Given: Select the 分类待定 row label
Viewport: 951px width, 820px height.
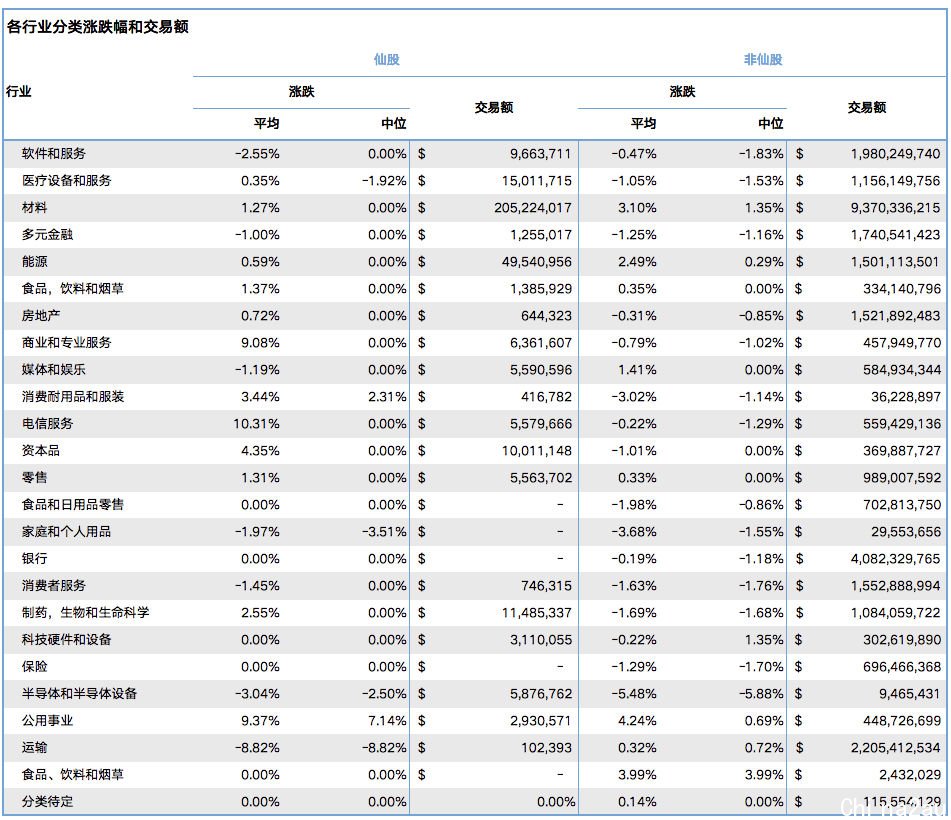Looking at the screenshot, I should coord(47,801).
